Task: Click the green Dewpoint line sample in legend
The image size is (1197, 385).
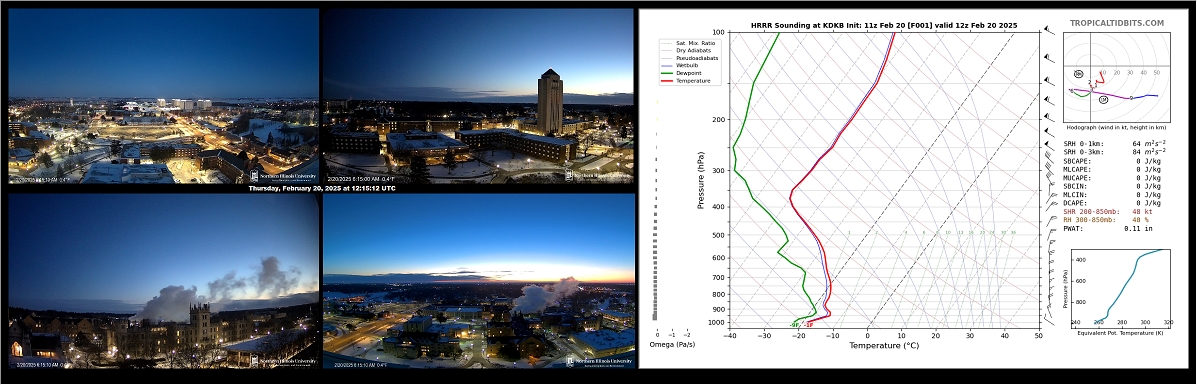Action: point(666,73)
